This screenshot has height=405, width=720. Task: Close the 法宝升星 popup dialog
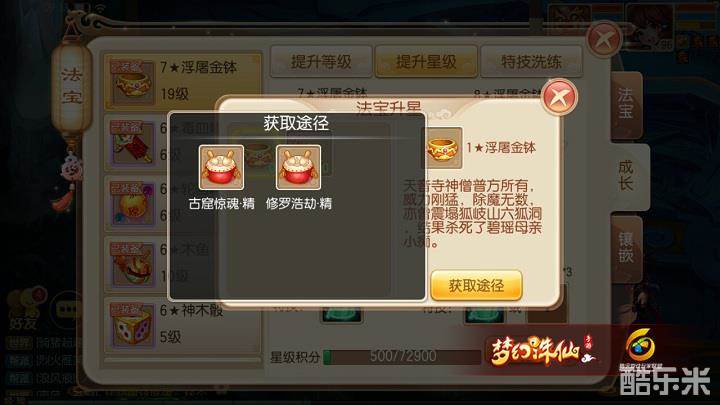559,97
